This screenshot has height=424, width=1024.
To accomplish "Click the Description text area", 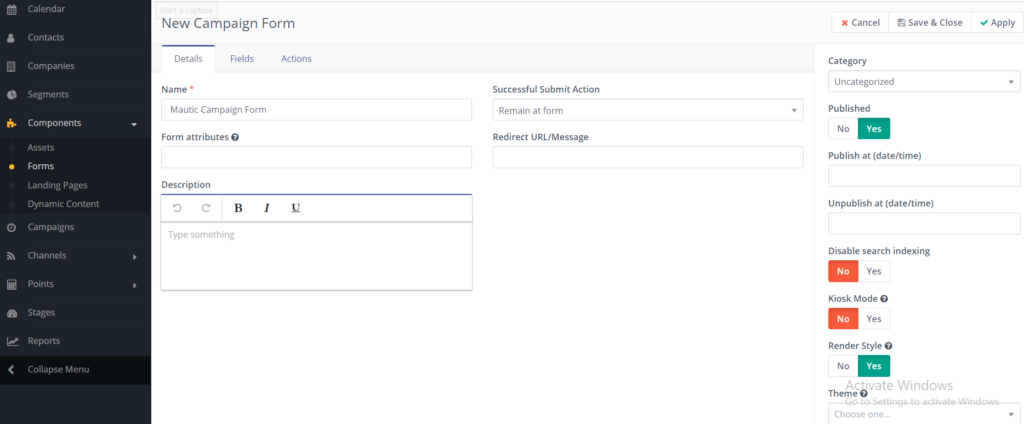I will coord(316,256).
